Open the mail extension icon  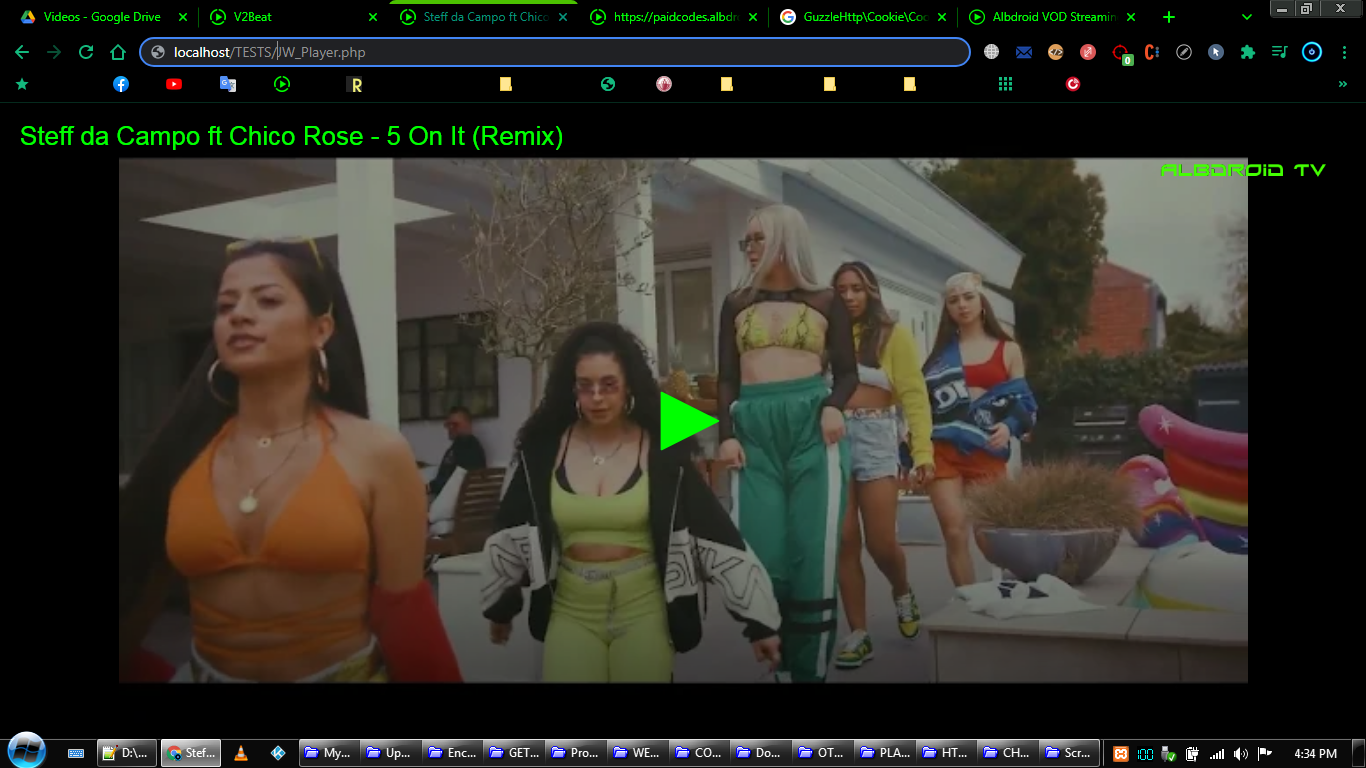coord(1024,52)
